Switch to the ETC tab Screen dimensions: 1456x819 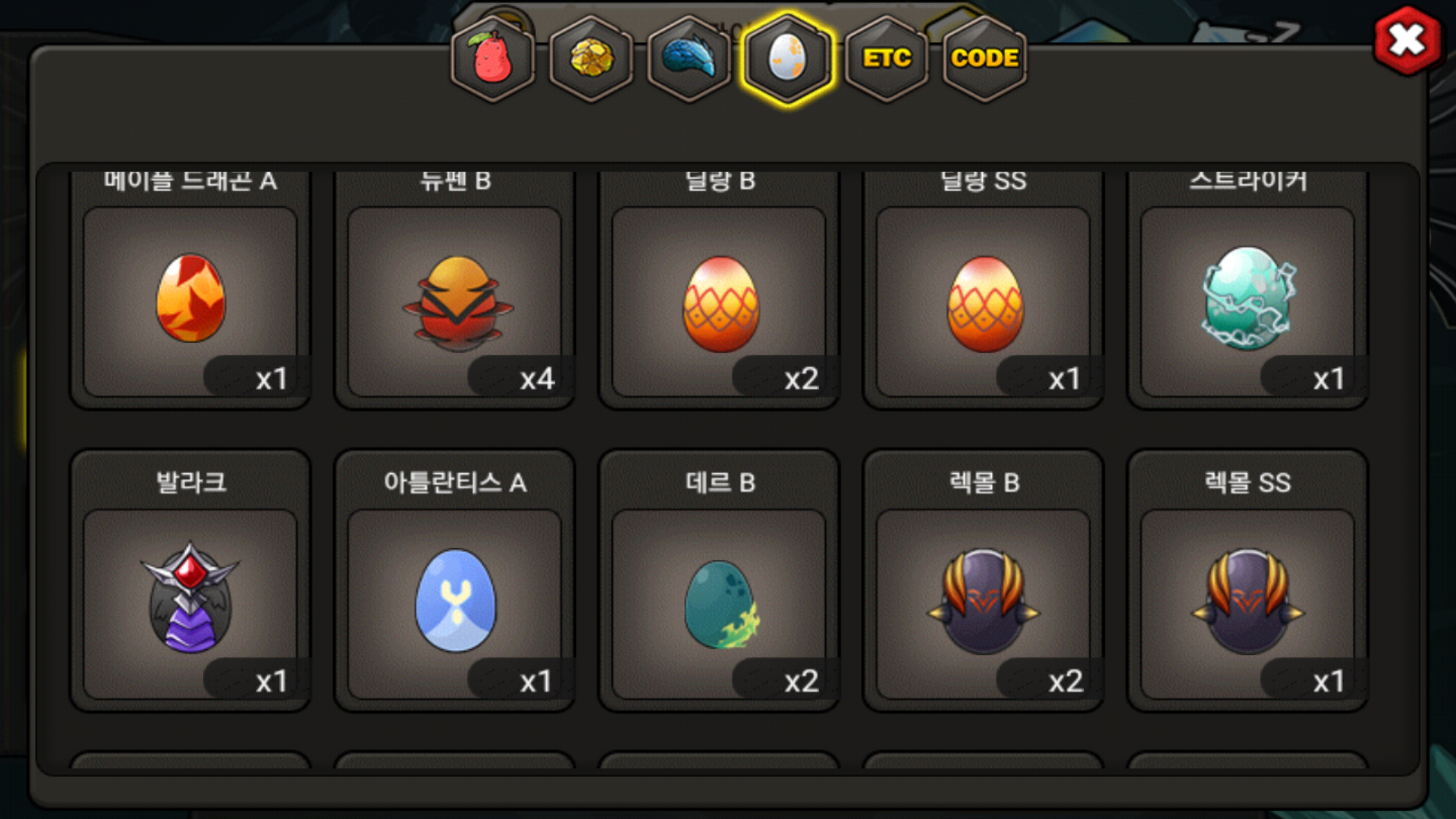pyautogui.click(x=886, y=58)
